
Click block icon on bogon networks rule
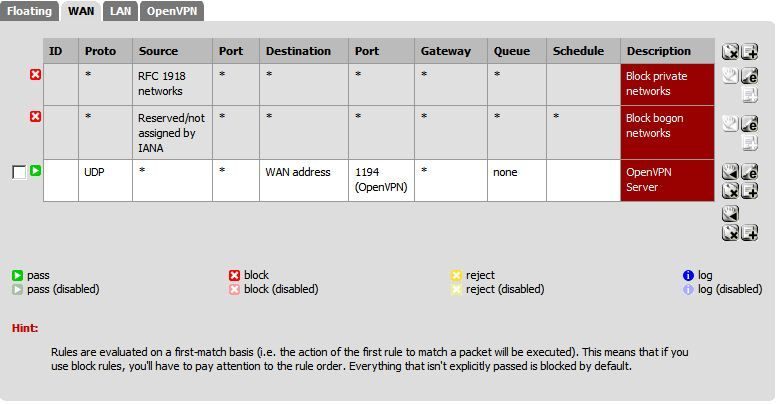tap(35, 117)
